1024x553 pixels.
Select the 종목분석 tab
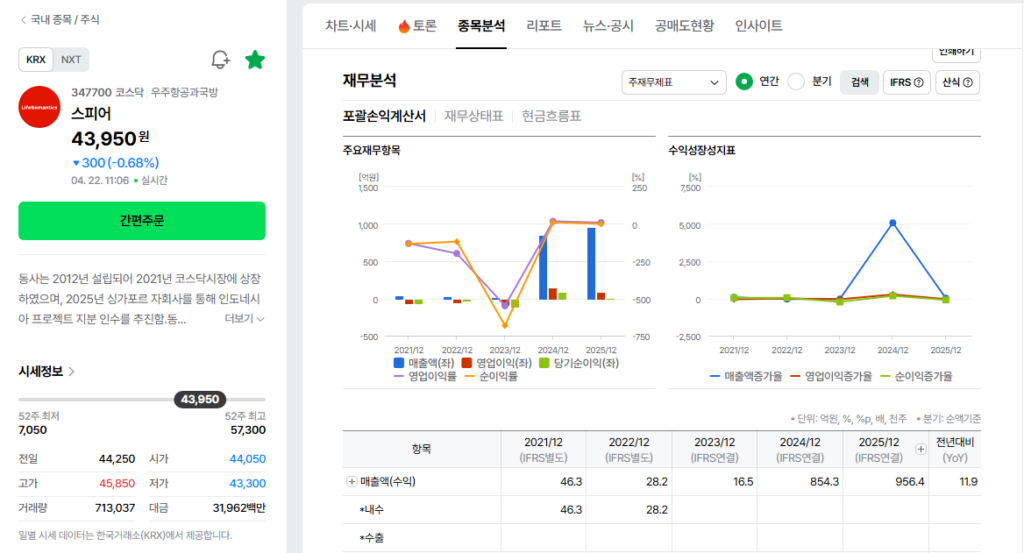click(481, 26)
